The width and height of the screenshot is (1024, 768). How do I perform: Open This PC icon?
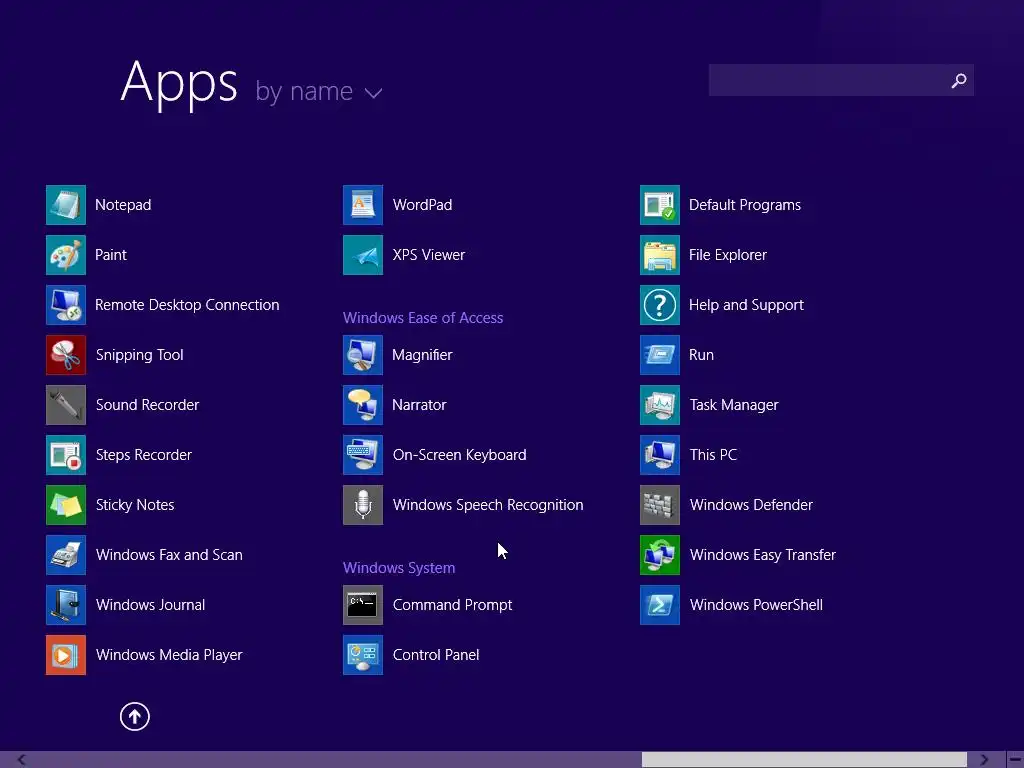660,455
